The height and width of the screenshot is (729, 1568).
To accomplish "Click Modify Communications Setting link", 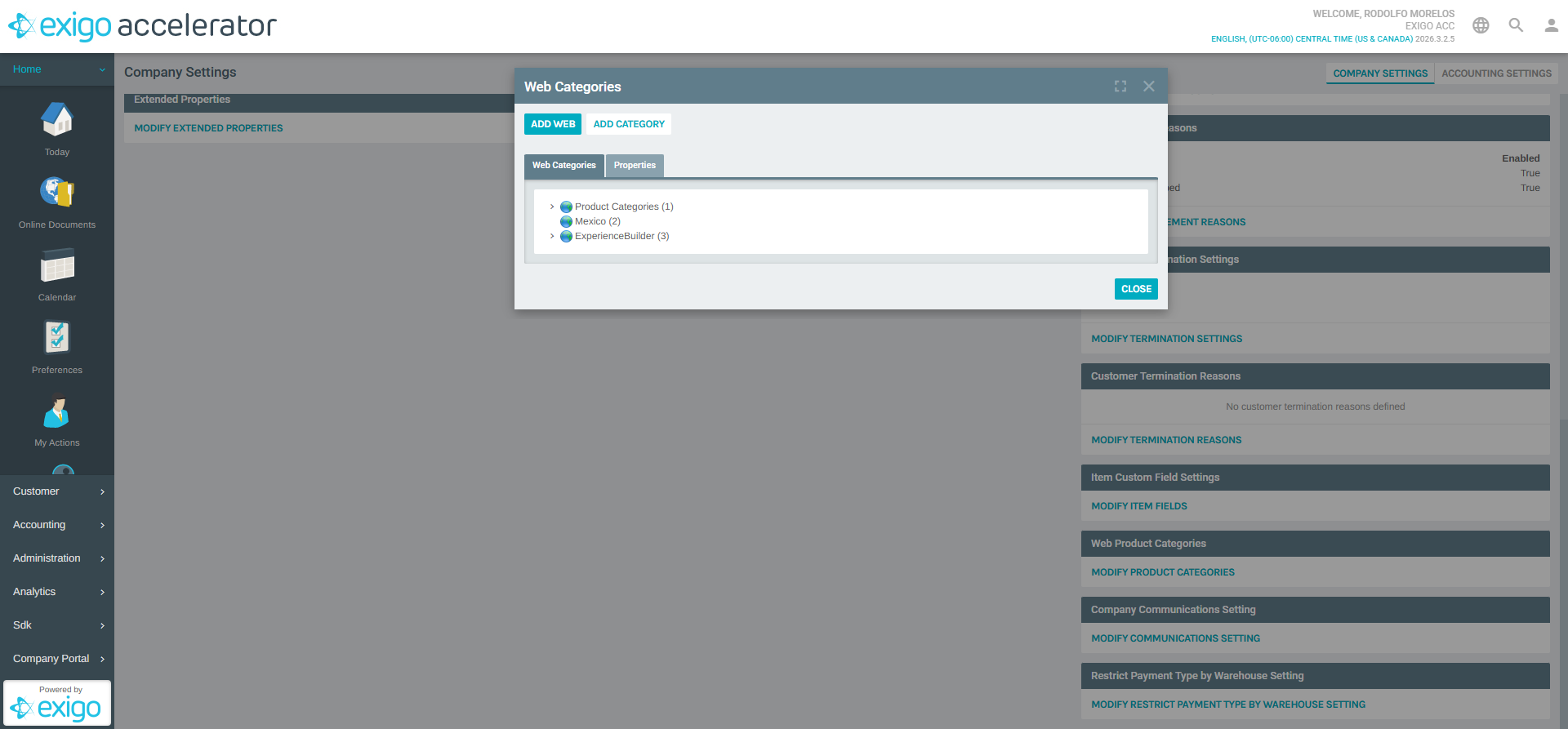I will coord(1175,638).
